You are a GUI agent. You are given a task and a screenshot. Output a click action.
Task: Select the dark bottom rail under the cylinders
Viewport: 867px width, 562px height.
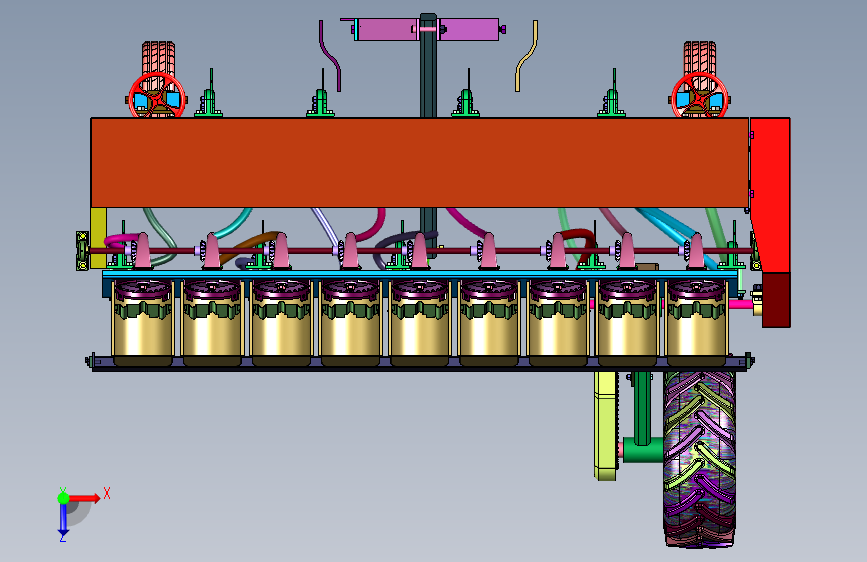click(420, 363)
